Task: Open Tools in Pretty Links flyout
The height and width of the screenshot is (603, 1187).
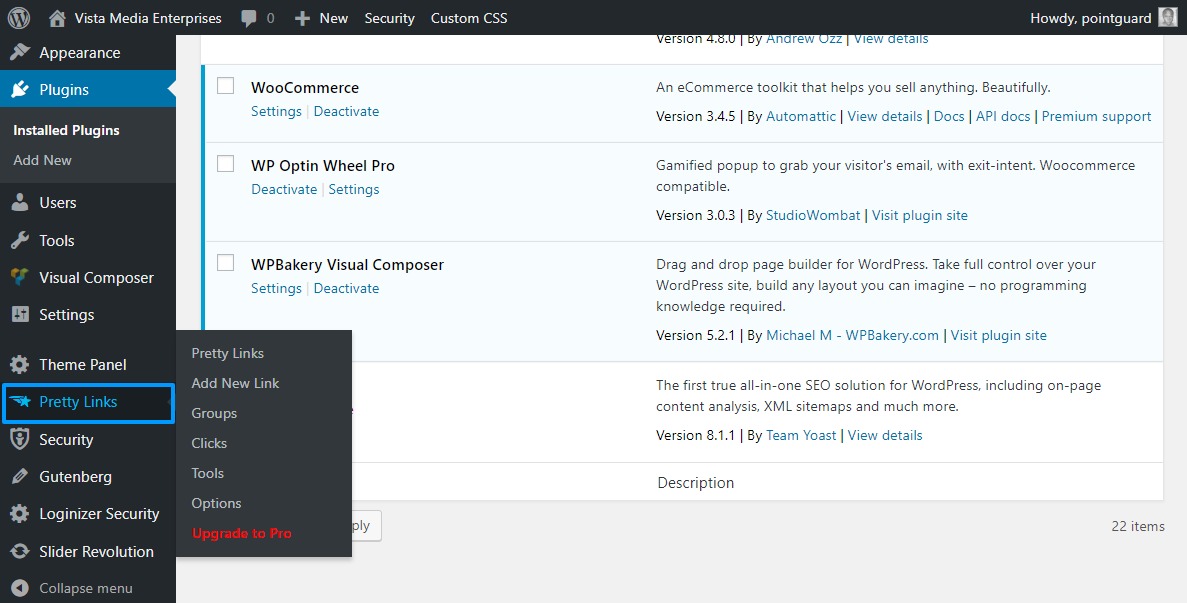Action: point(207,474)
